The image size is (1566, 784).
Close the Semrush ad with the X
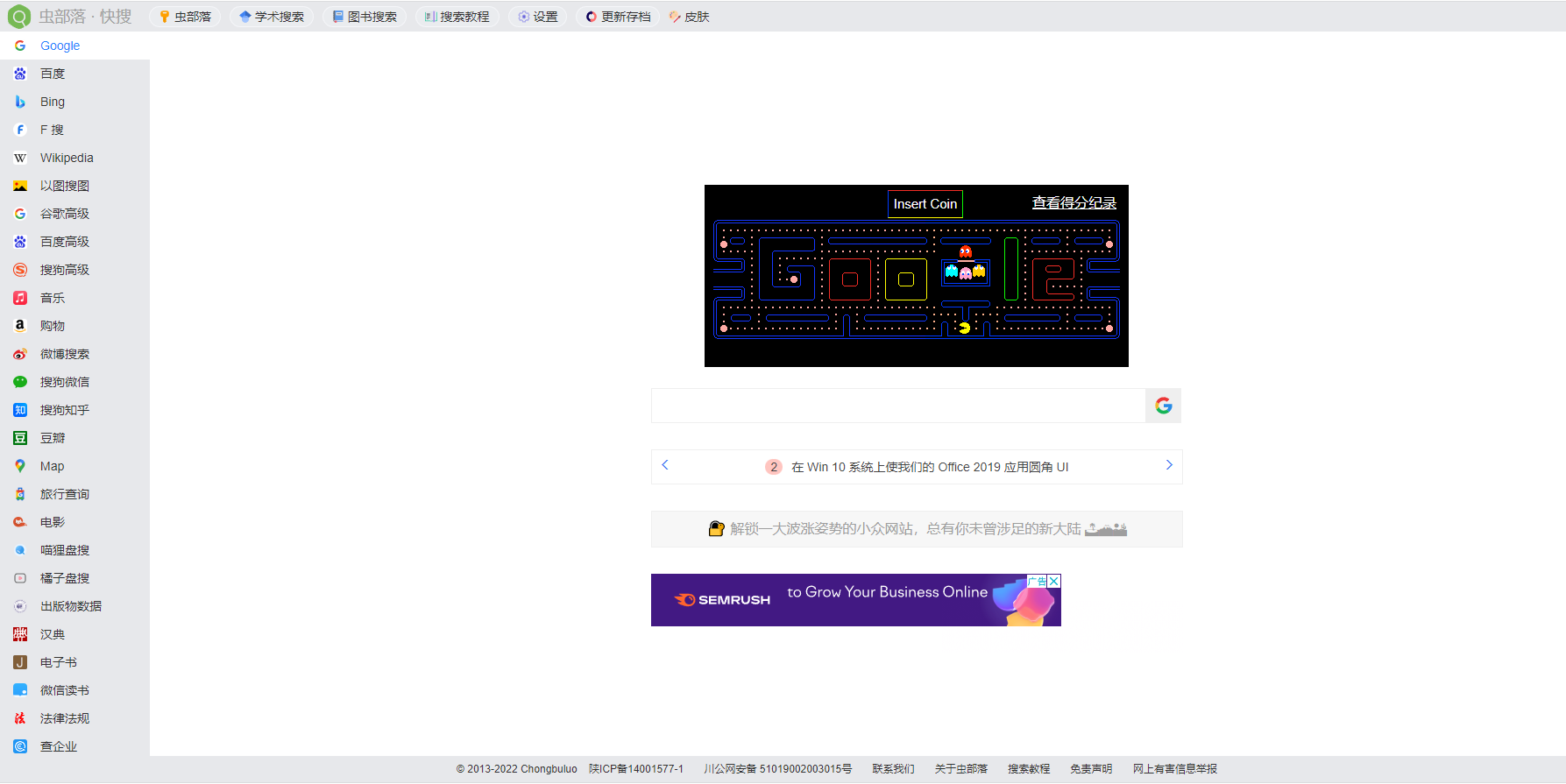[x=1054, y=581]
